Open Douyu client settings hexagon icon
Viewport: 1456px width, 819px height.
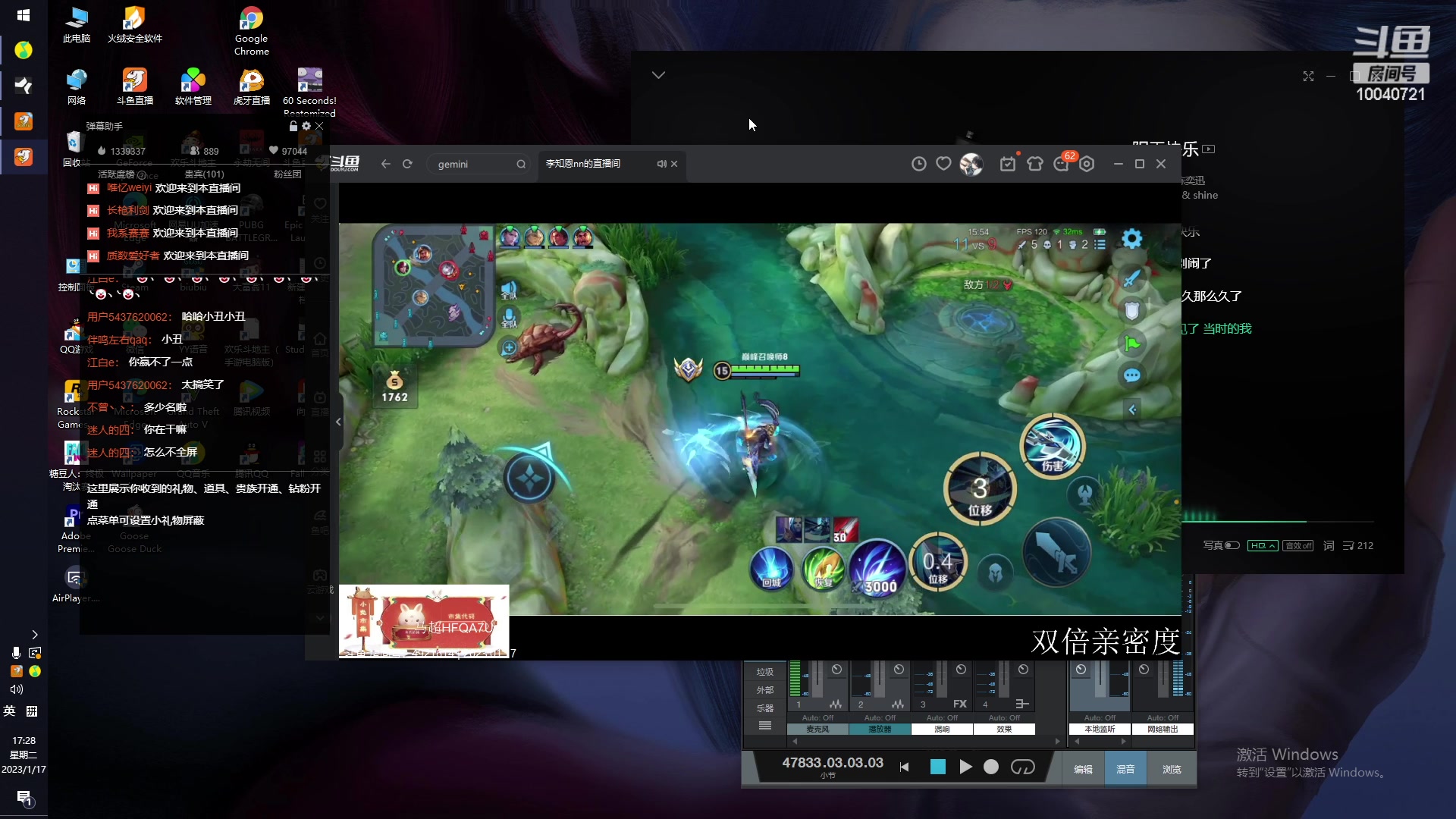(1087, 164)
